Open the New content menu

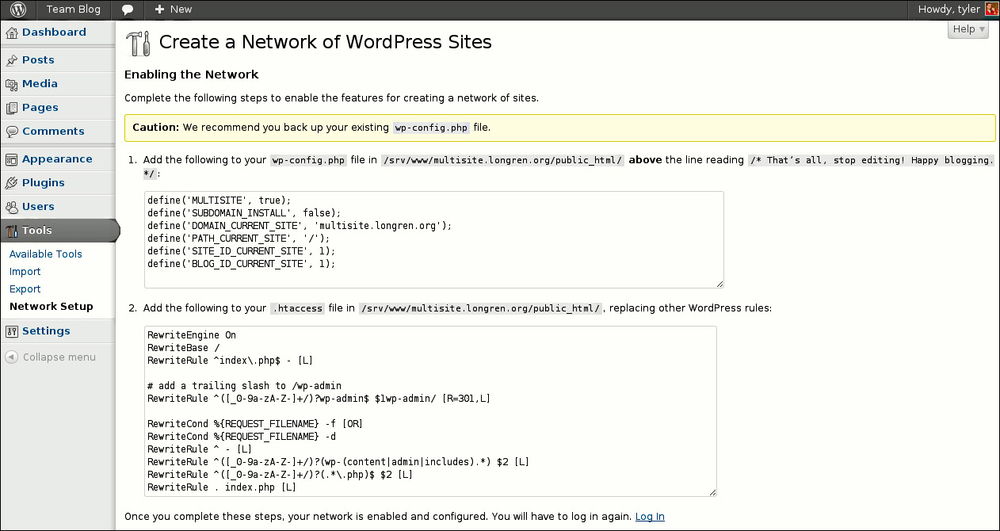pyautogui.click(x=173, y=10)
